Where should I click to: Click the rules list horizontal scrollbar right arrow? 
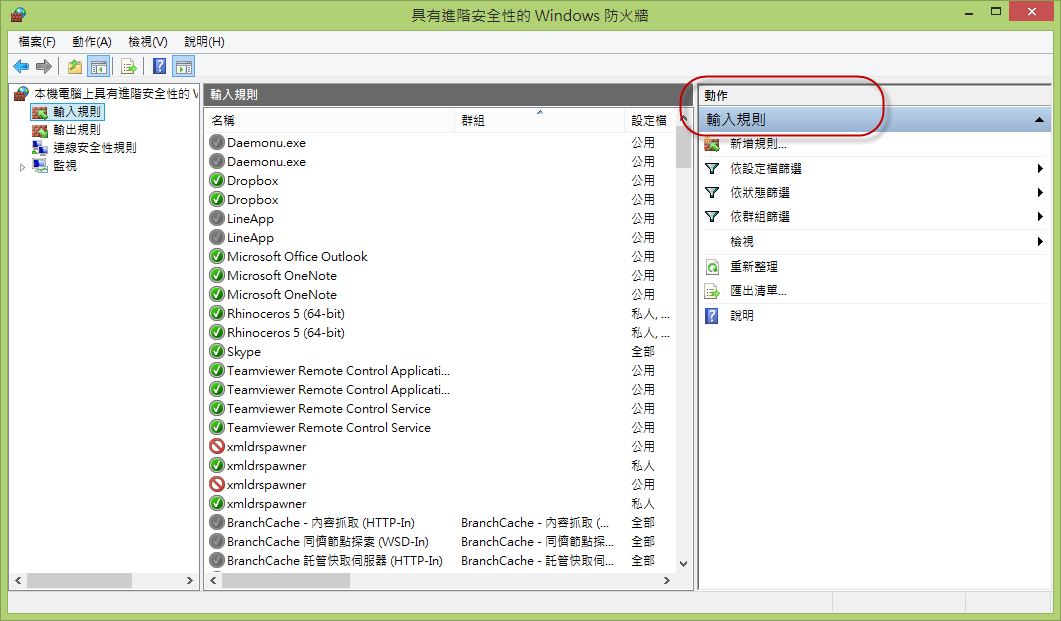[667, 580]
